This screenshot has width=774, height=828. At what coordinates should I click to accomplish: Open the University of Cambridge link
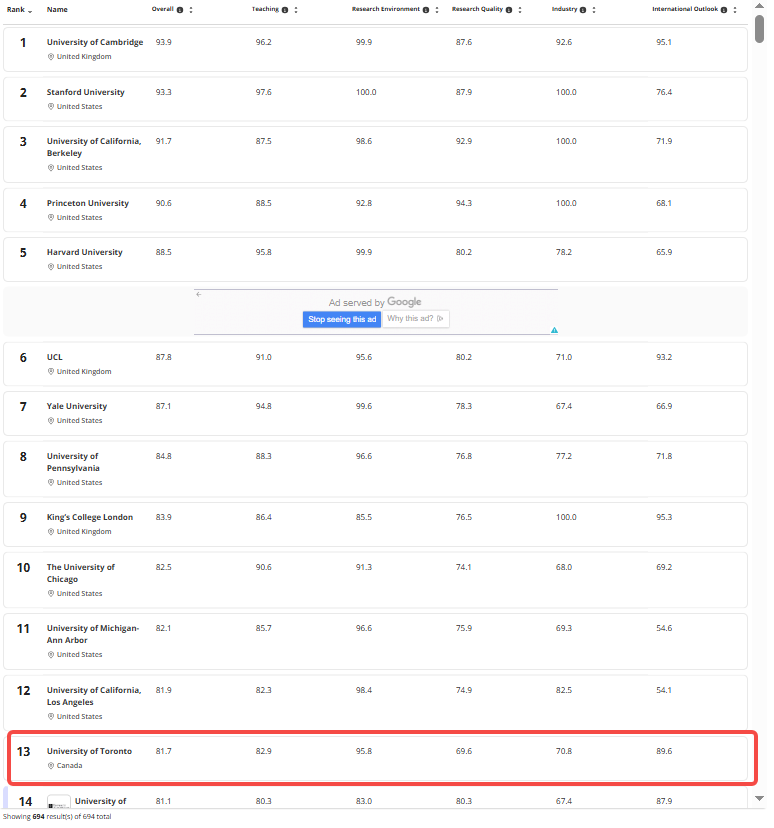click(95, 42)
